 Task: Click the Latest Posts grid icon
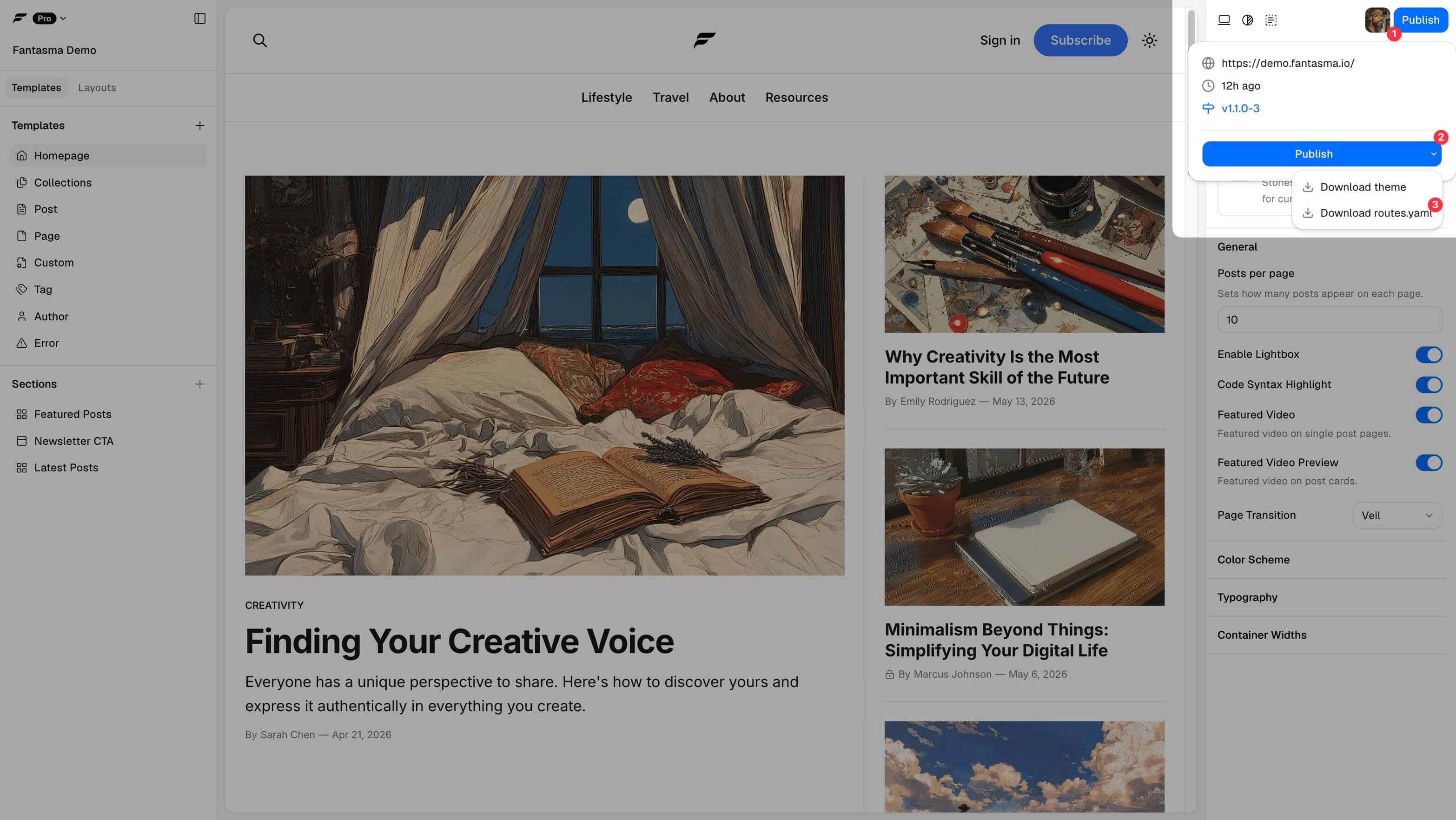coord(21,467)
